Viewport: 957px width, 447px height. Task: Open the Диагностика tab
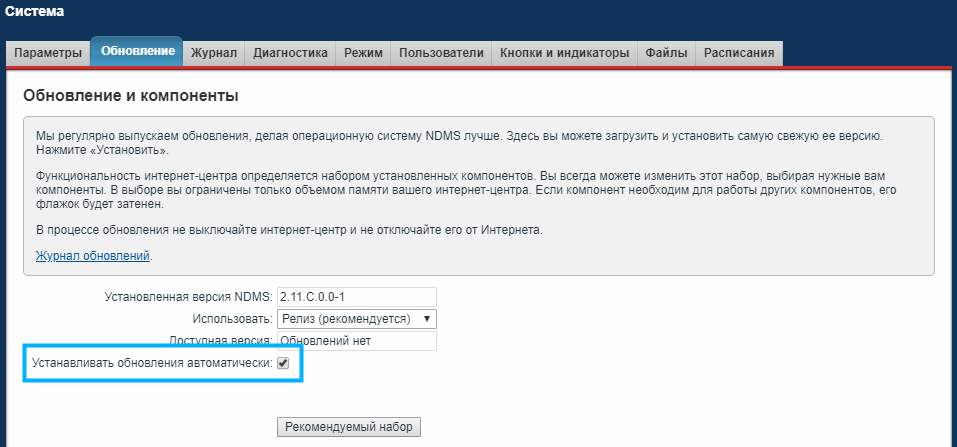click(x=290, y=53)
